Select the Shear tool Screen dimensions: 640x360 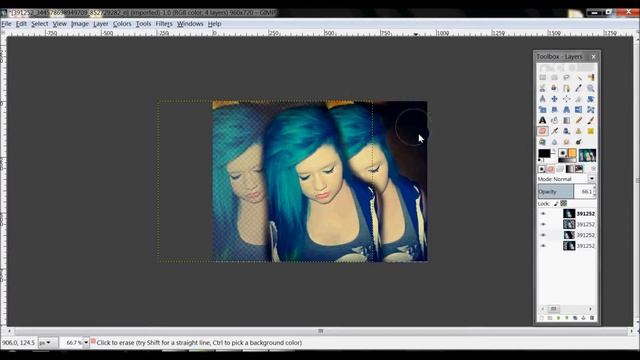(x=554, y=109)
